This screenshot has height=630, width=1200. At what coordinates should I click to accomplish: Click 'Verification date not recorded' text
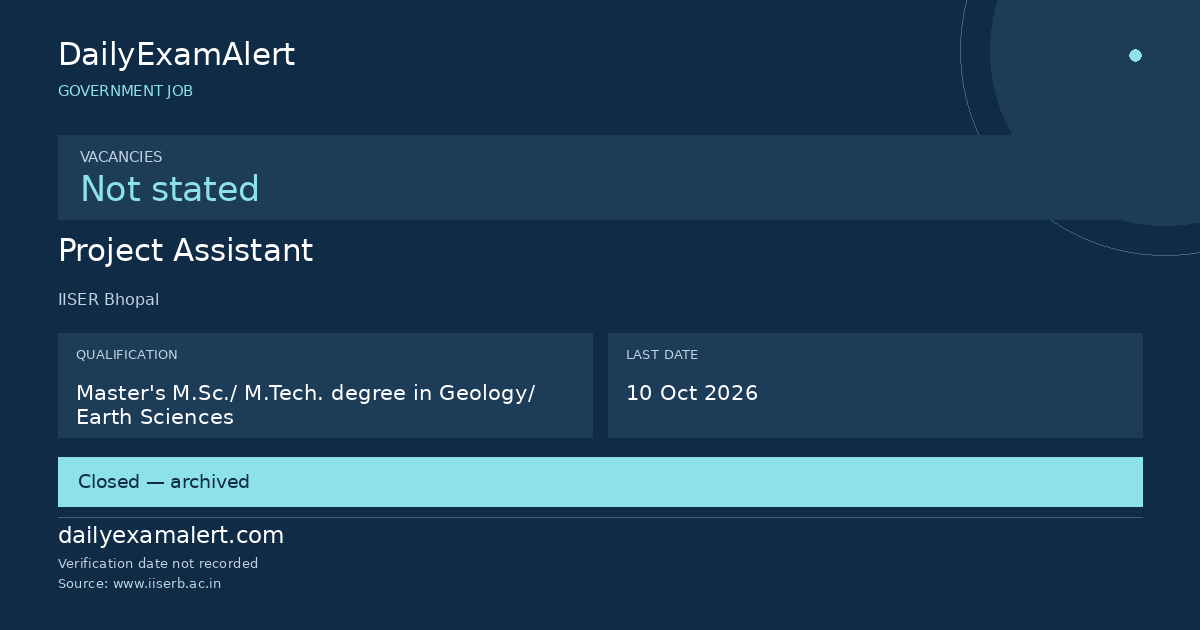158,564
